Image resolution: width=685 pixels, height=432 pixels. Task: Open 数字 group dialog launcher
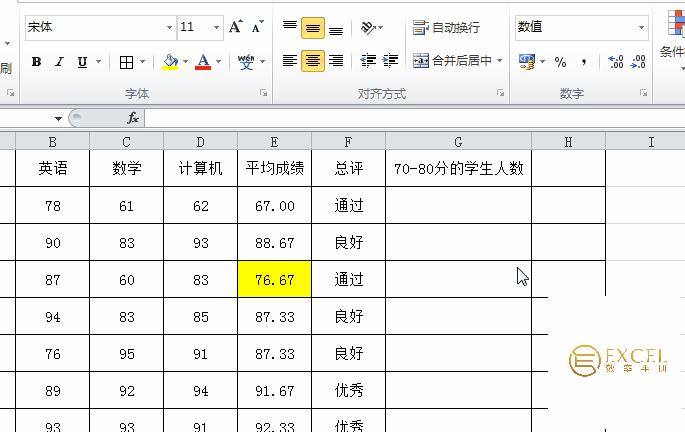pyautogui.click(x=643, y=93)
